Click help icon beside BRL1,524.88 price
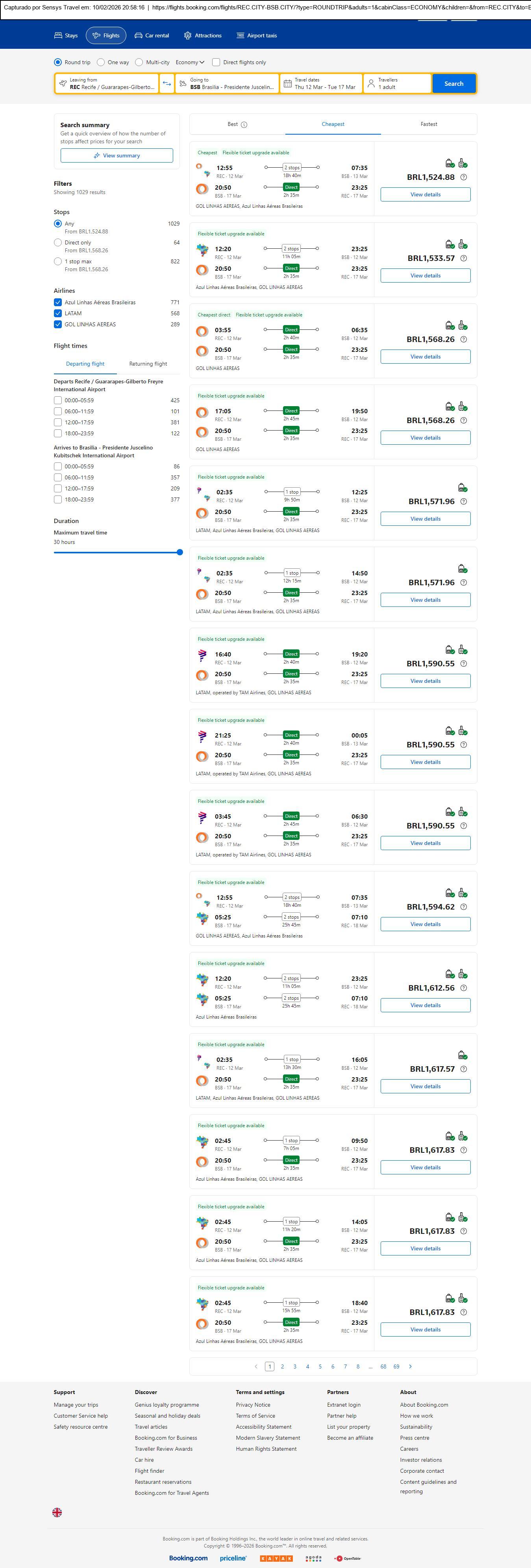This screenshot has height=1568, width=531. pos(463,177)
